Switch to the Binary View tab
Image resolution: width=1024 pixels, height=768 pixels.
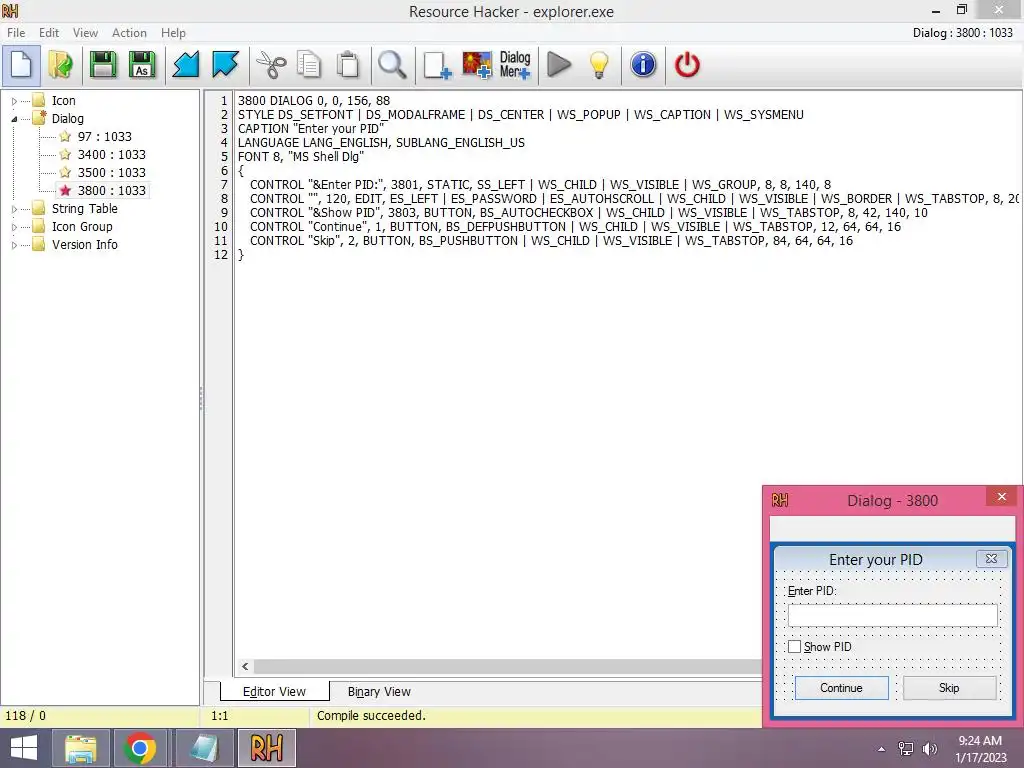click(x=379, y=692)
